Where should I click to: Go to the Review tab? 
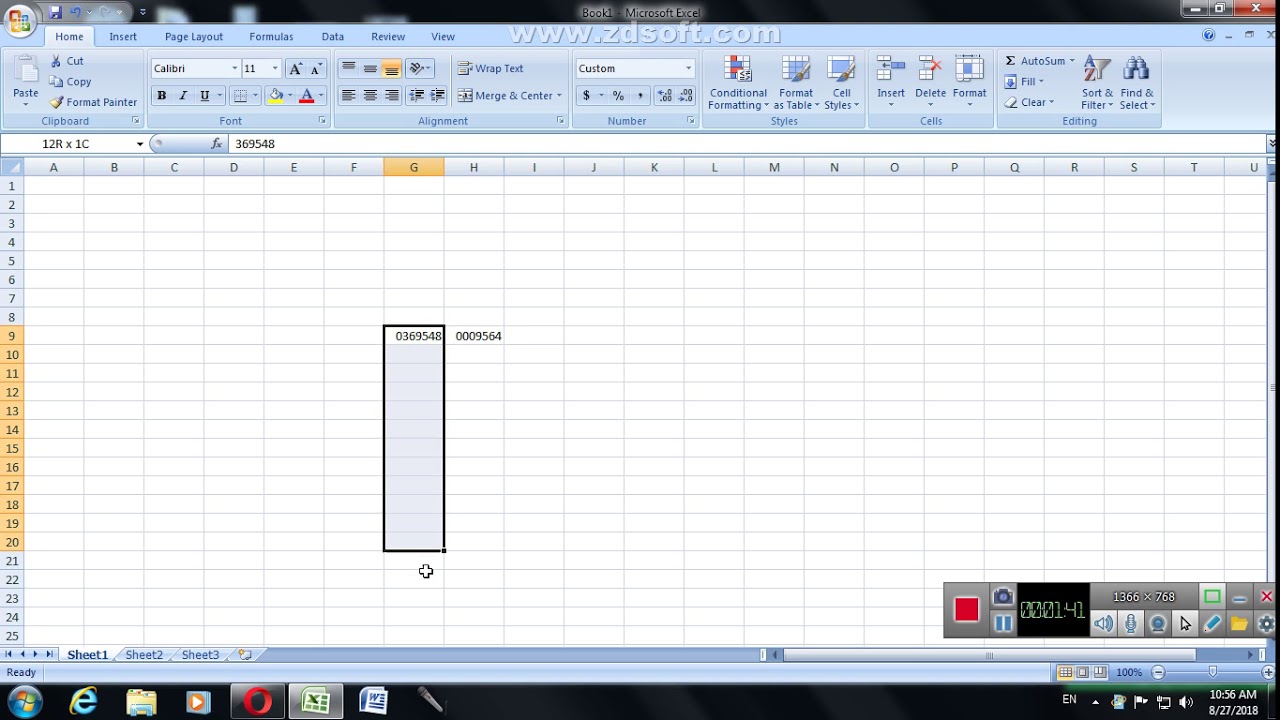(x=388, y=37)
